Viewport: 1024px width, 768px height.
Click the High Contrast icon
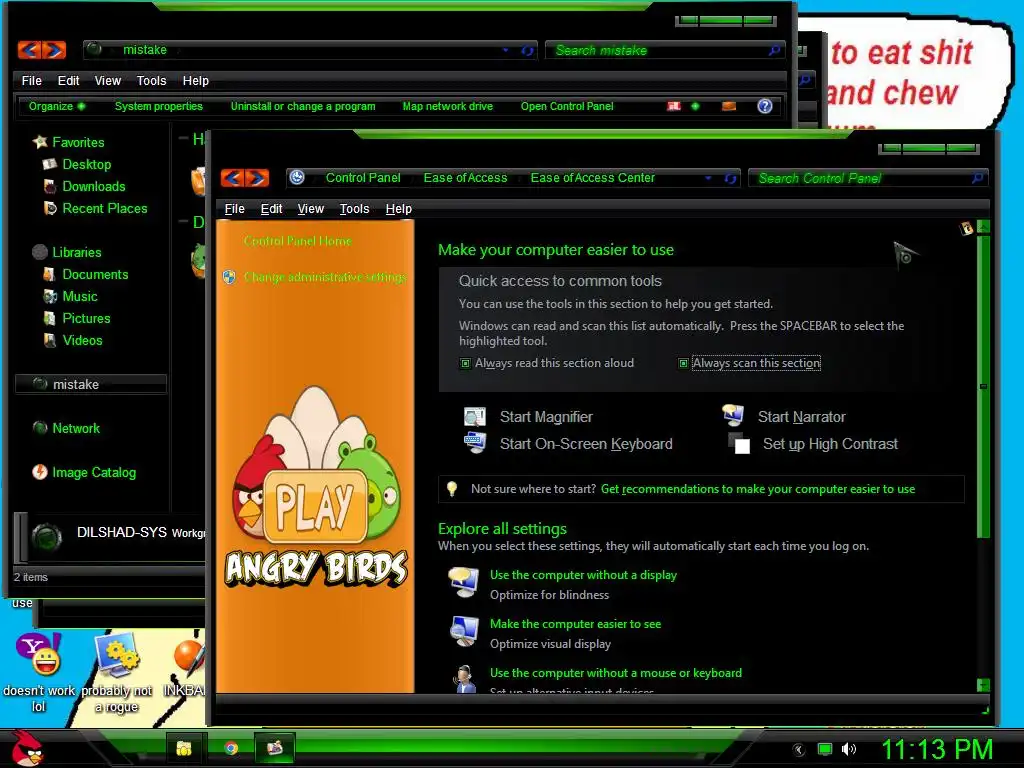(x=739, y=443)
